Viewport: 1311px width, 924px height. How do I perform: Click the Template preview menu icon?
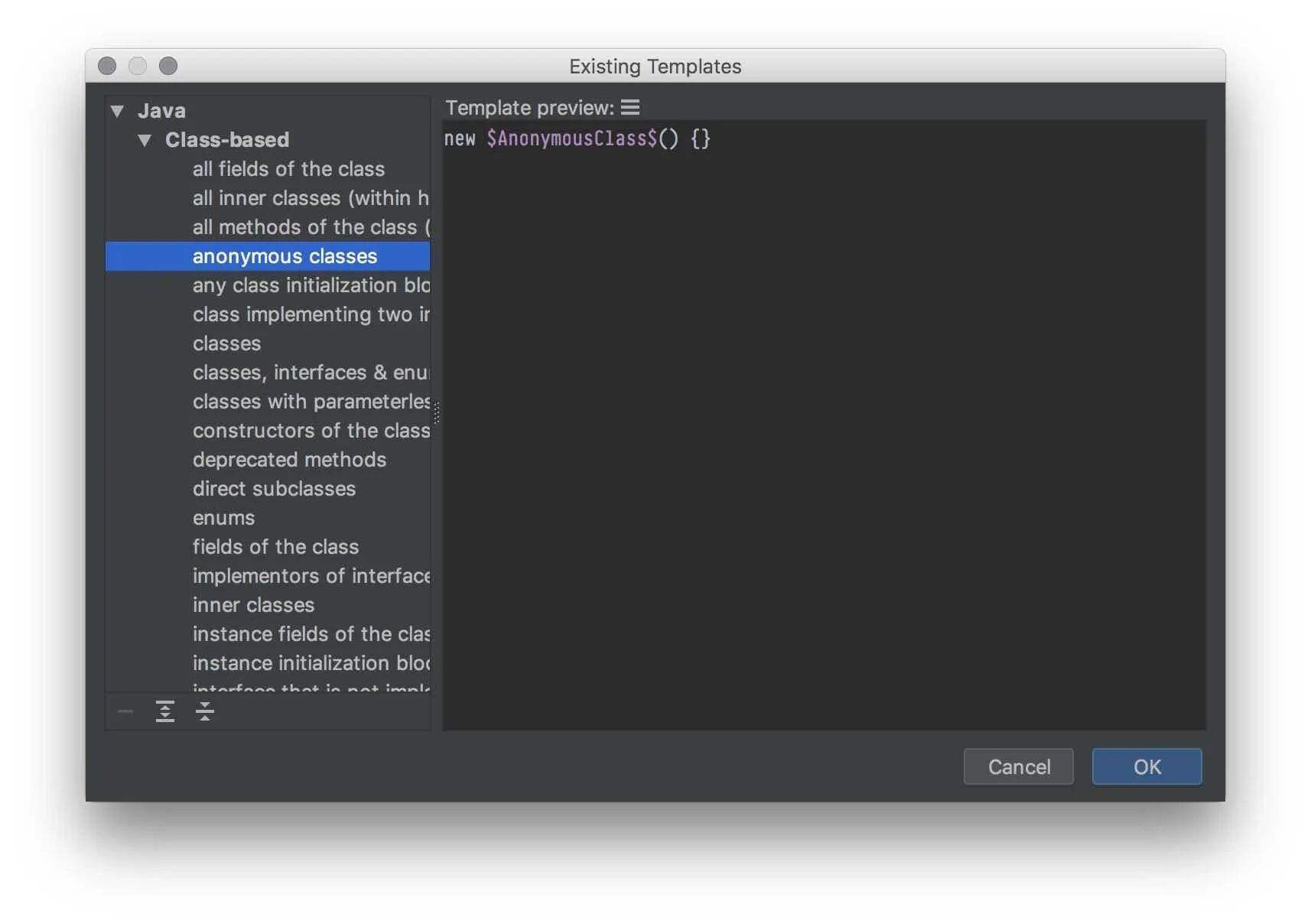pos(629,108)
